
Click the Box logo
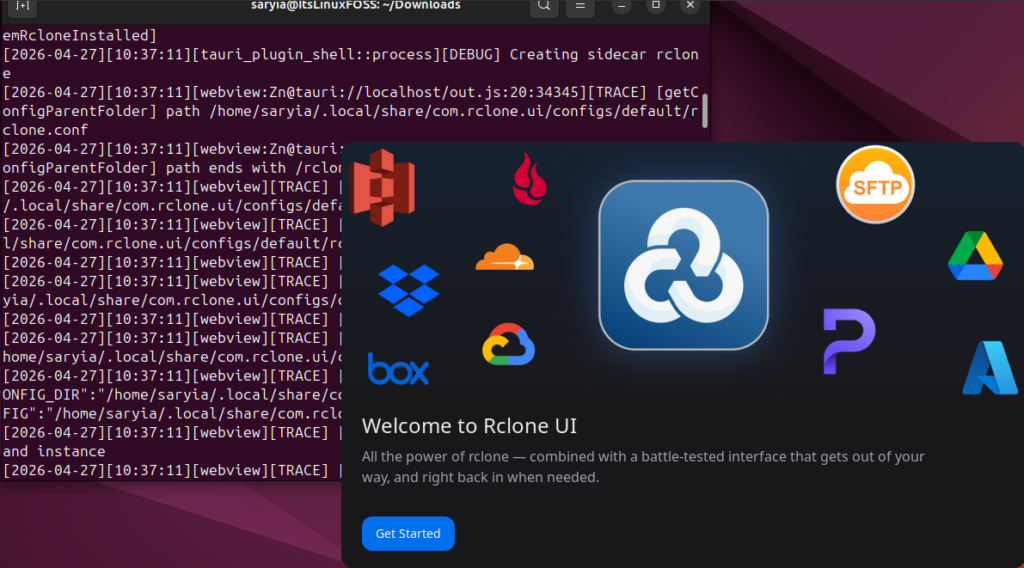(x=398, y=369)
